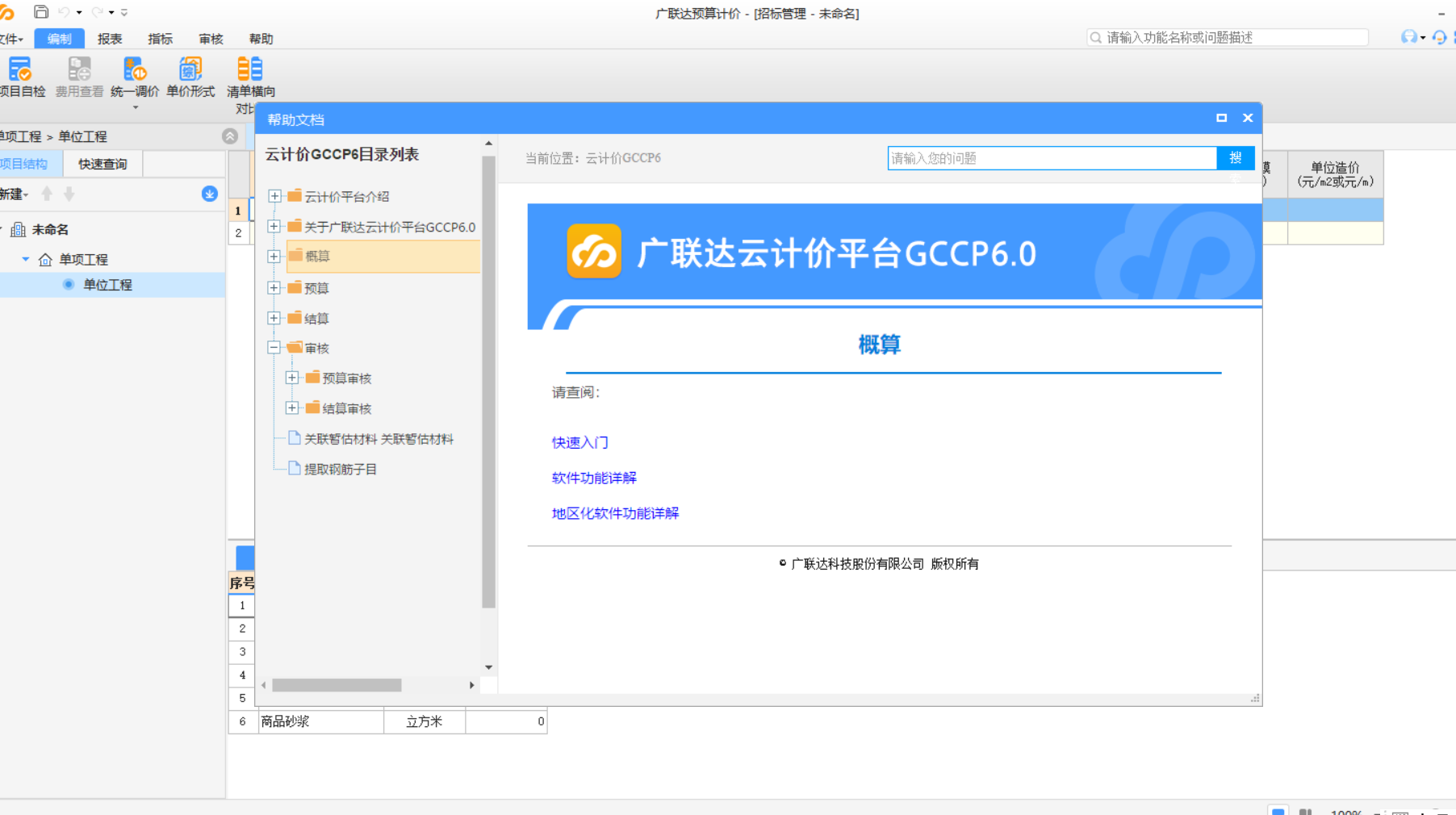Click the function name search box

1228,37
